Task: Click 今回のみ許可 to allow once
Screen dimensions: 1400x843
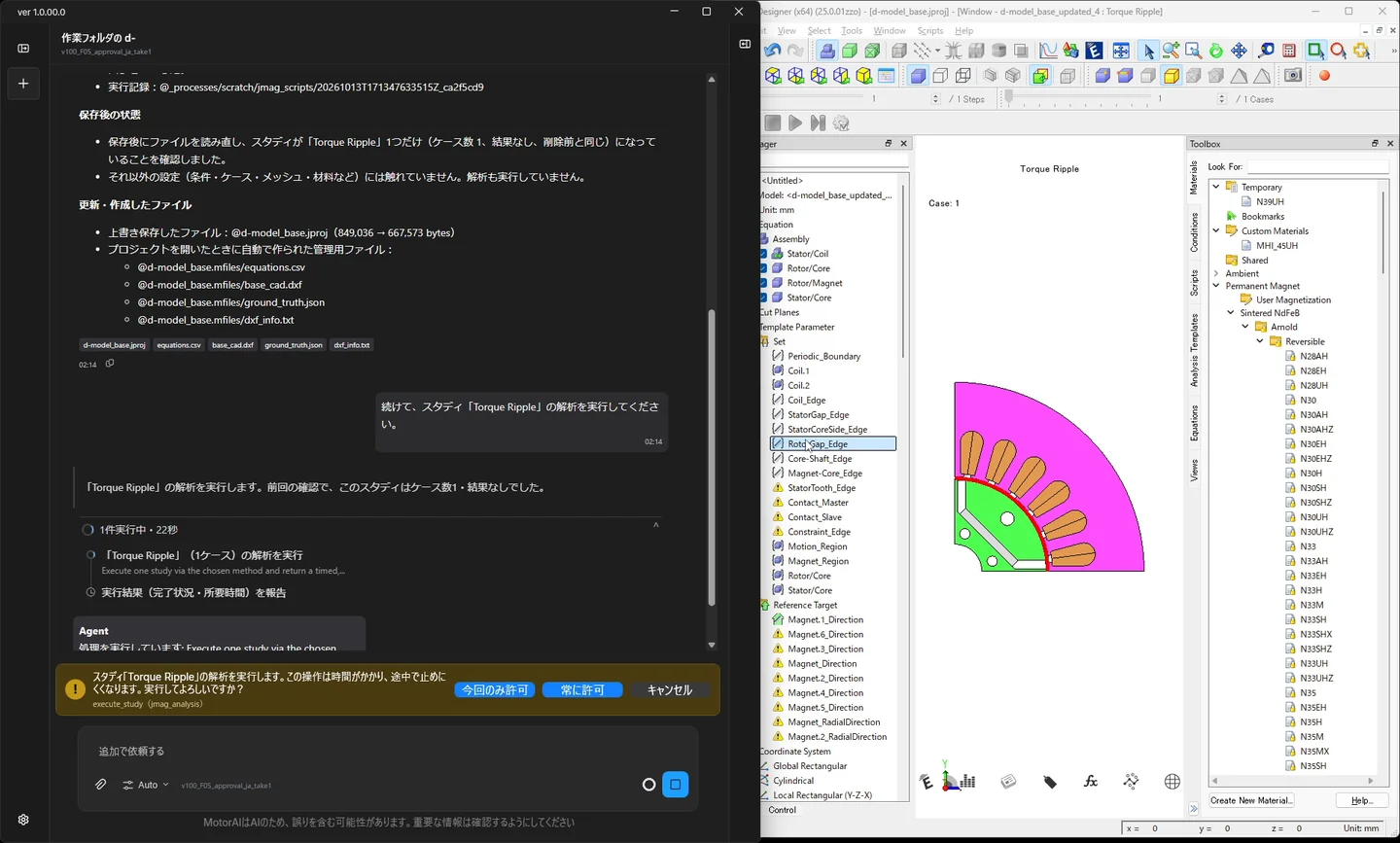Action: pos(495,690)
